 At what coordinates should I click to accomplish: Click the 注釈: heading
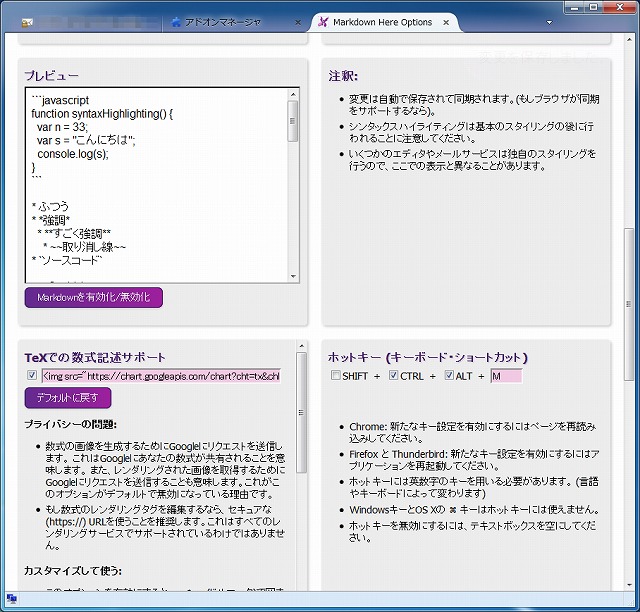tap(343, 76)
